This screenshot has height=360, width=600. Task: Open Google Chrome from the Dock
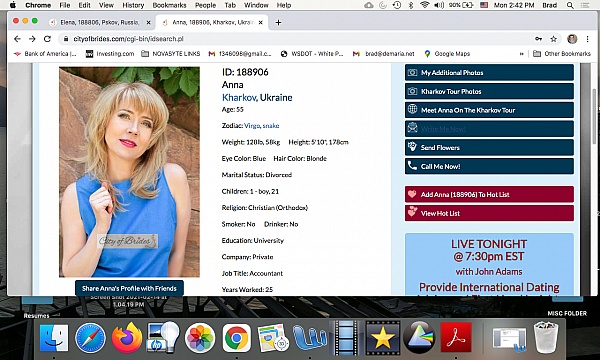[236, 338]
